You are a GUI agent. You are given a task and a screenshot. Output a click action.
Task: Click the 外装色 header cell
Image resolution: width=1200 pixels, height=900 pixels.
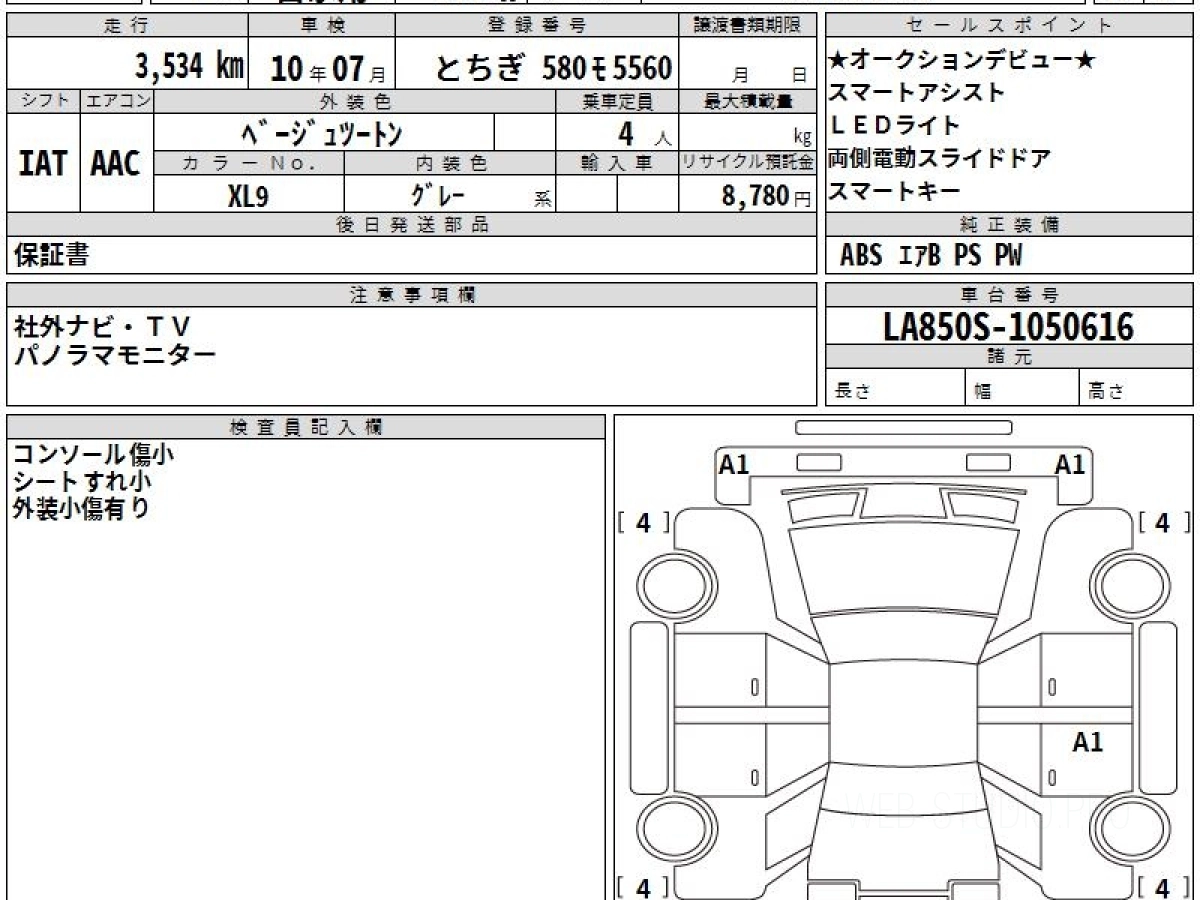[355, 101]
